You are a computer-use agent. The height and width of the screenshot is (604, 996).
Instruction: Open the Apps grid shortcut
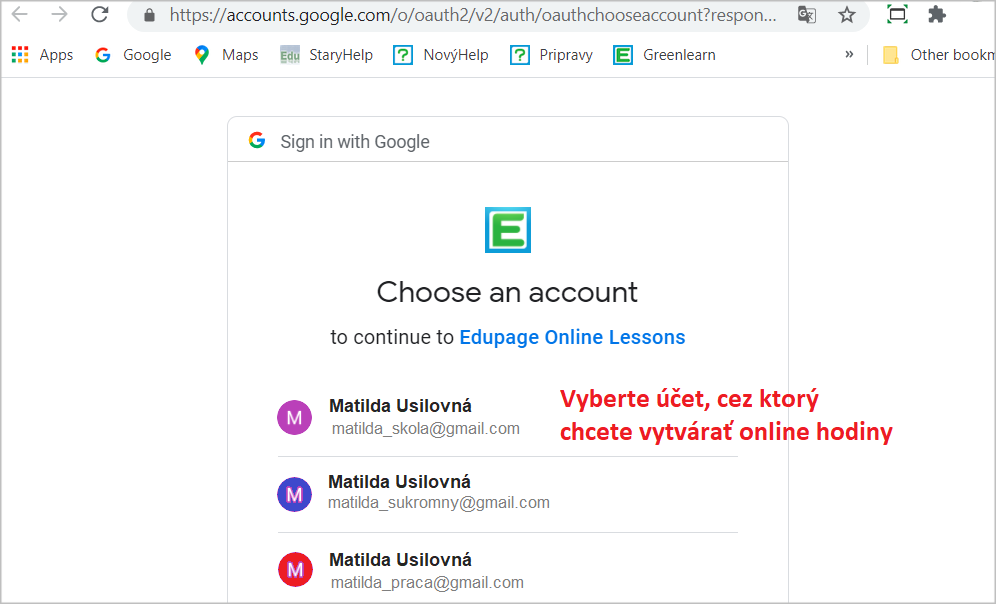[x=43, y=55]
